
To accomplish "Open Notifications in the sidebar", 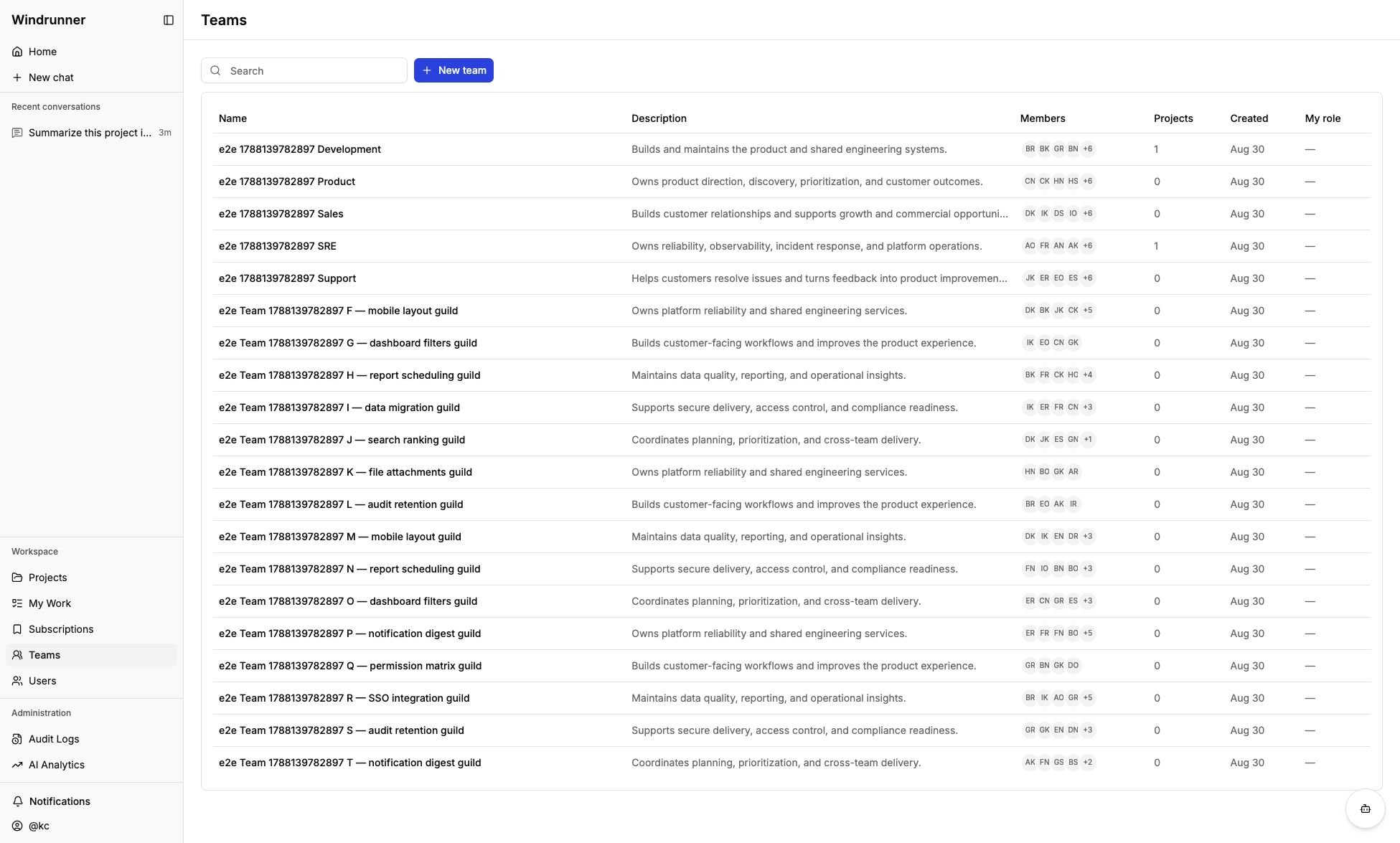I will pyautogui.click(x=91, y=801).
